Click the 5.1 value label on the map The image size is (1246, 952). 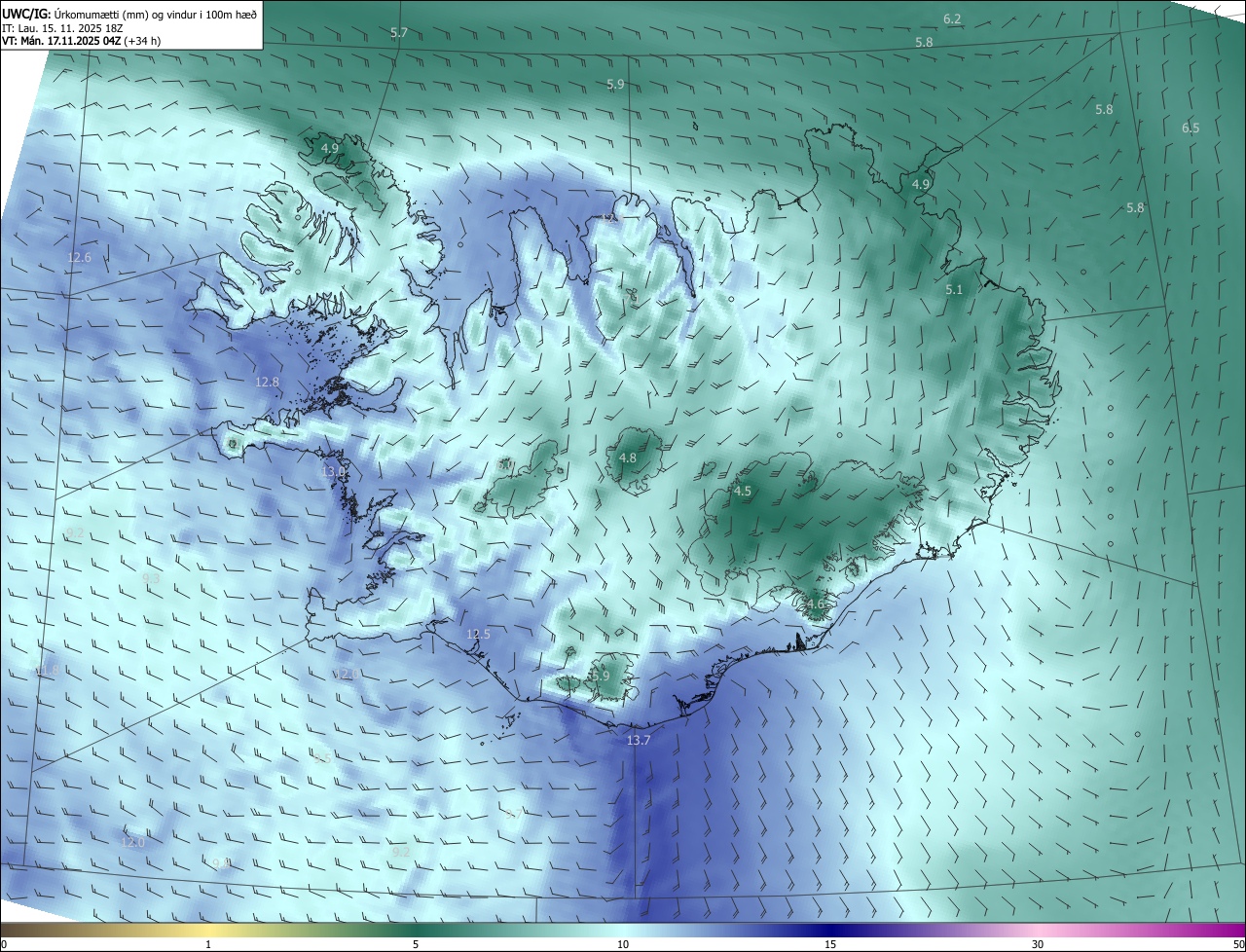click(954, 290)
